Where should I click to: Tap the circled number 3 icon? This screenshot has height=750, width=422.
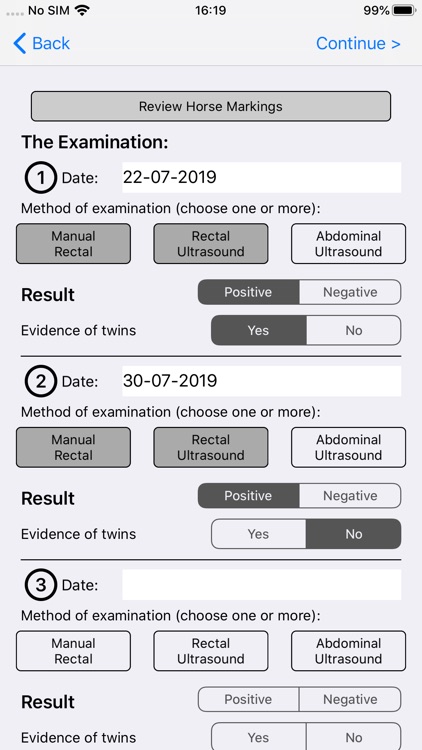click(41, 585)
